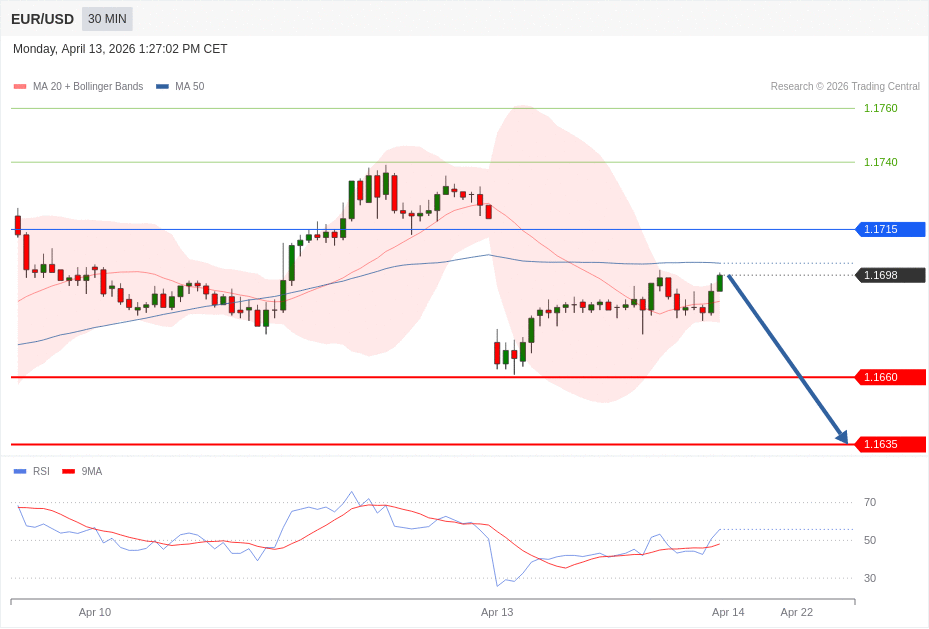Click the blue MA 50 legend swatch
Screen dimensions: 929x629
pyautogui.click(x=162, y=87)
